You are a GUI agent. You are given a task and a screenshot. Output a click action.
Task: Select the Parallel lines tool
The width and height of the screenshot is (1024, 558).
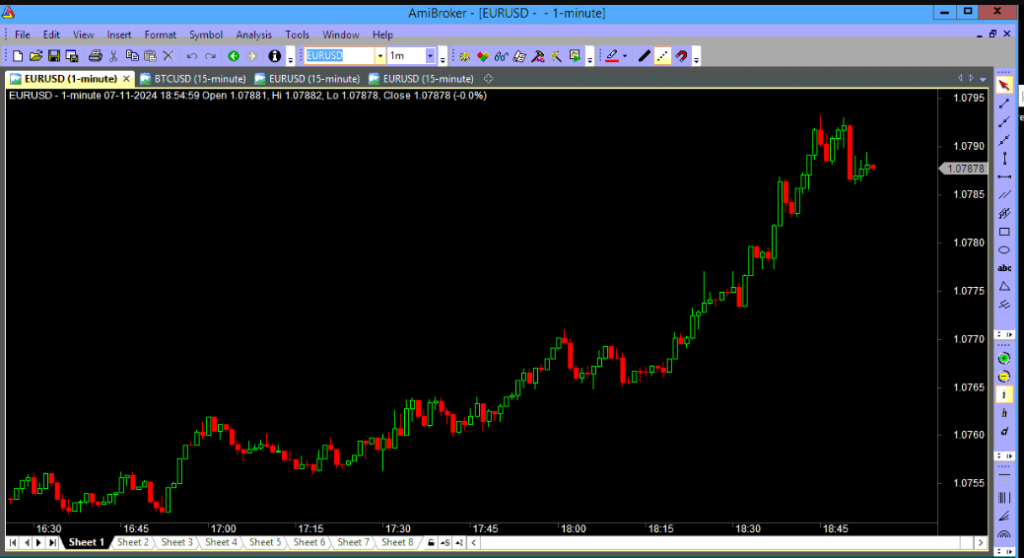tap(1004, 195)
